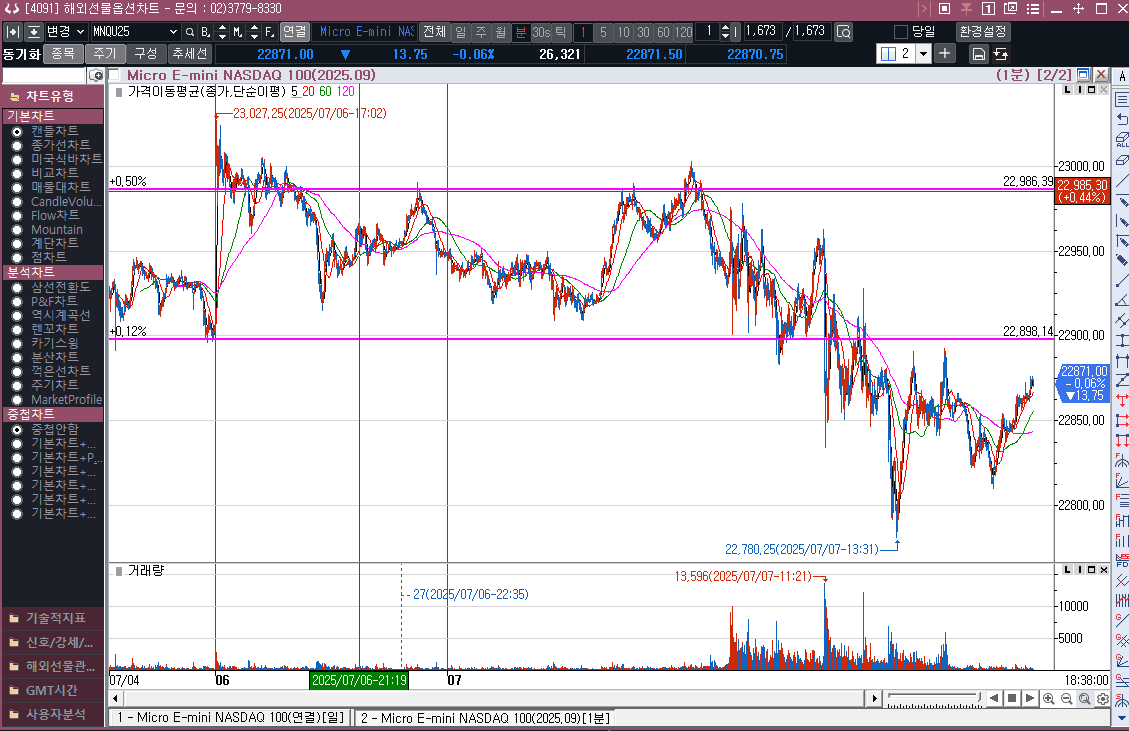Click the 추세선 button
Screen dimensions: 1129x731
[x=189, y=53]
